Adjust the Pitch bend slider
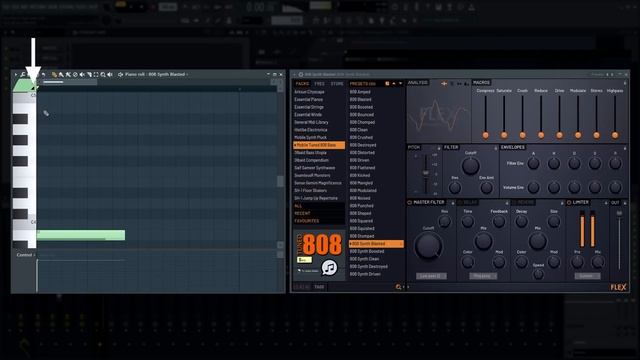Screen dimensions: 640x360 (x=425, y=173)
